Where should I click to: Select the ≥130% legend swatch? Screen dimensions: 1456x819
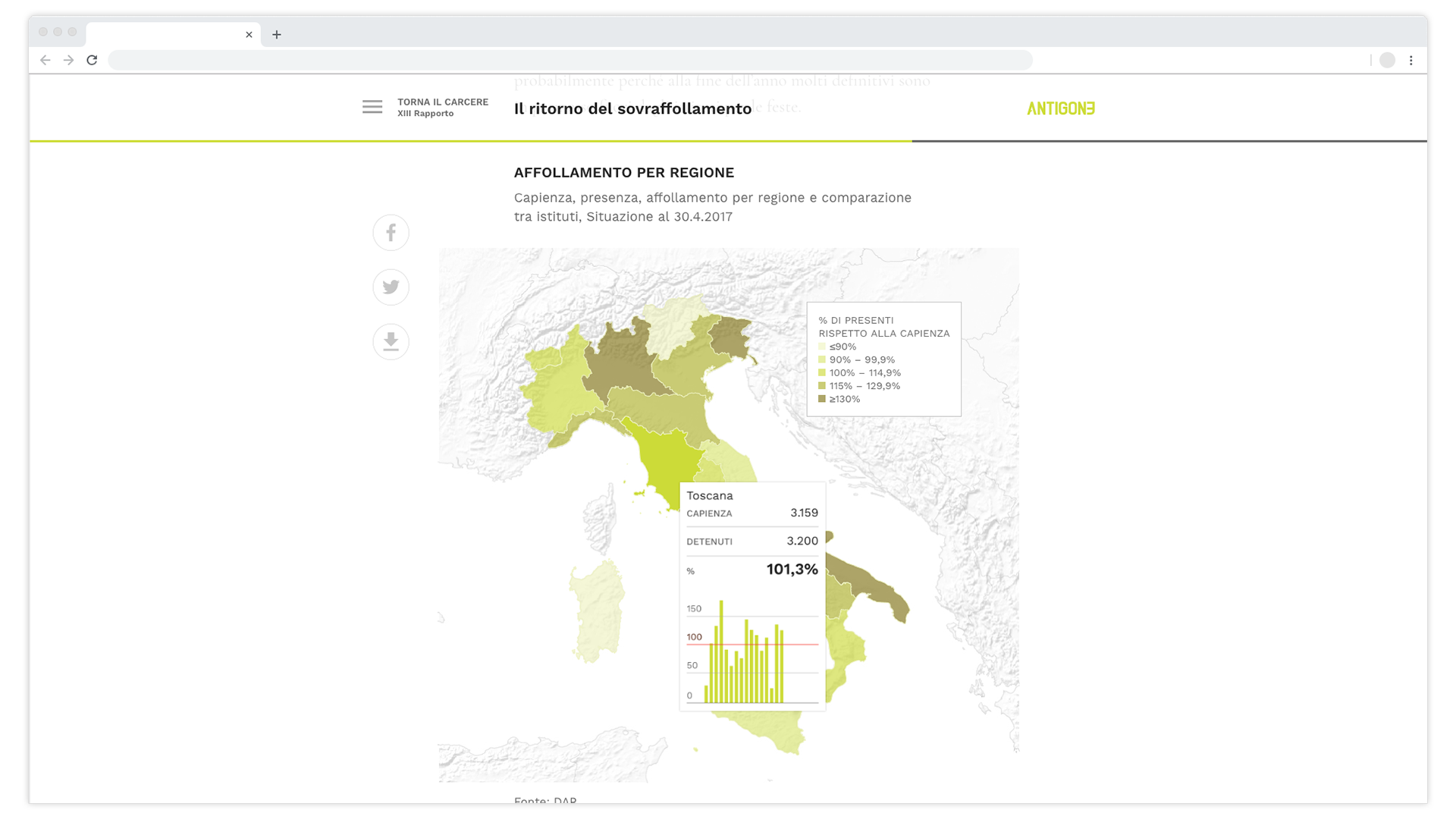click(x=822, y=399)
